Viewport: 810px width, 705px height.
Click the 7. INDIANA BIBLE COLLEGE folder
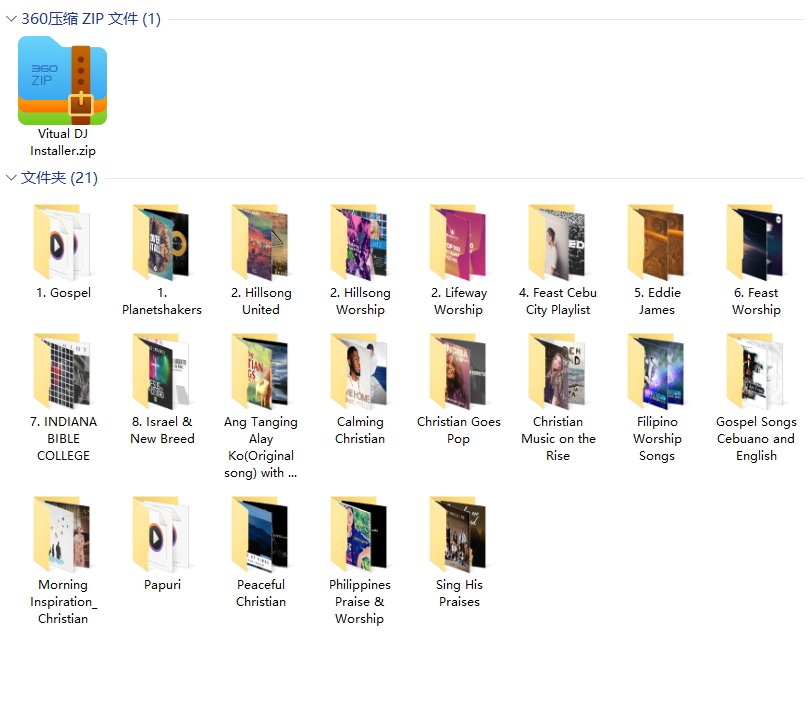click(63, 372)
